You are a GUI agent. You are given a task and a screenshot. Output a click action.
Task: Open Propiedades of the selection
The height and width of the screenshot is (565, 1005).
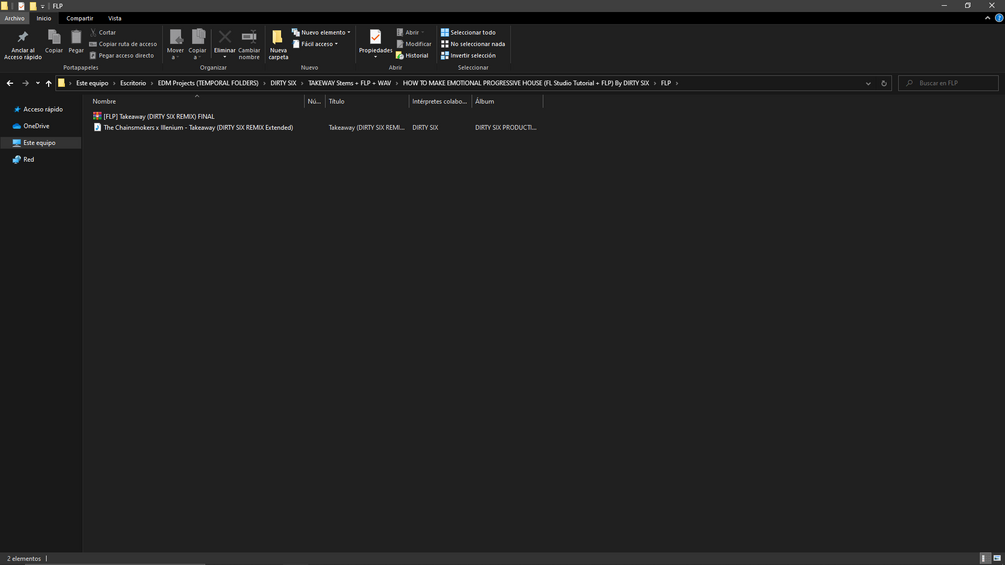(x=375, y=44)
